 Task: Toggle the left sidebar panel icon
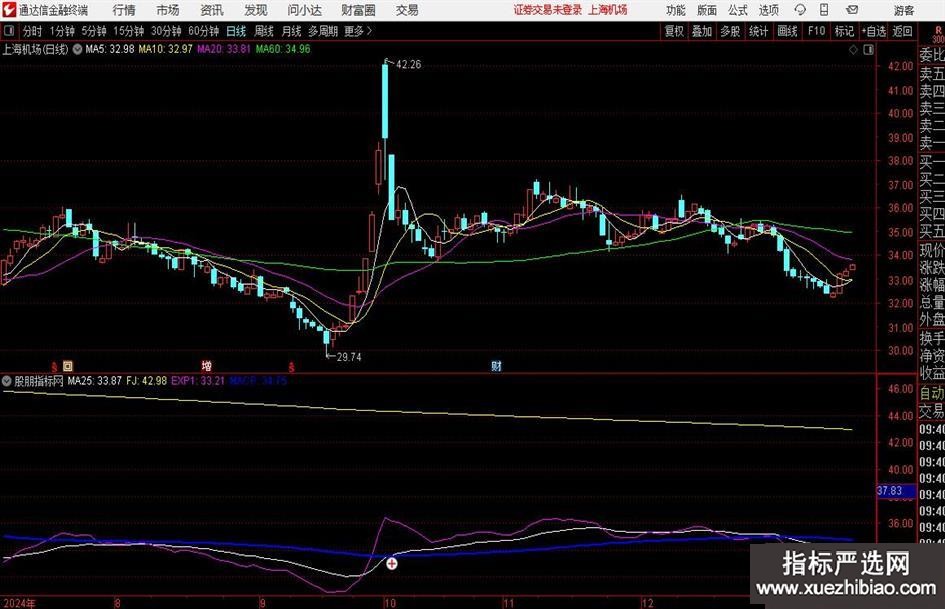[x=9, y=31]
